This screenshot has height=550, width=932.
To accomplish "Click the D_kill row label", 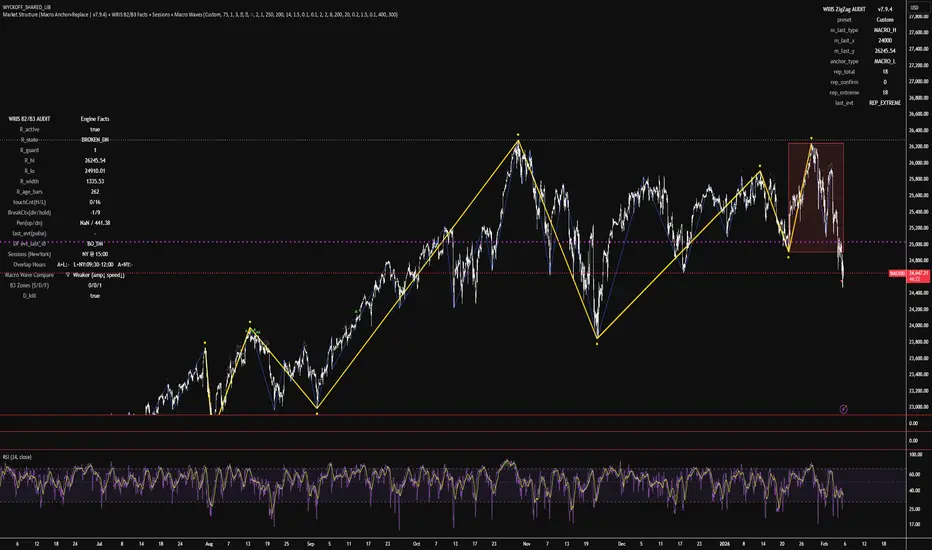I will tap(29, 296).
